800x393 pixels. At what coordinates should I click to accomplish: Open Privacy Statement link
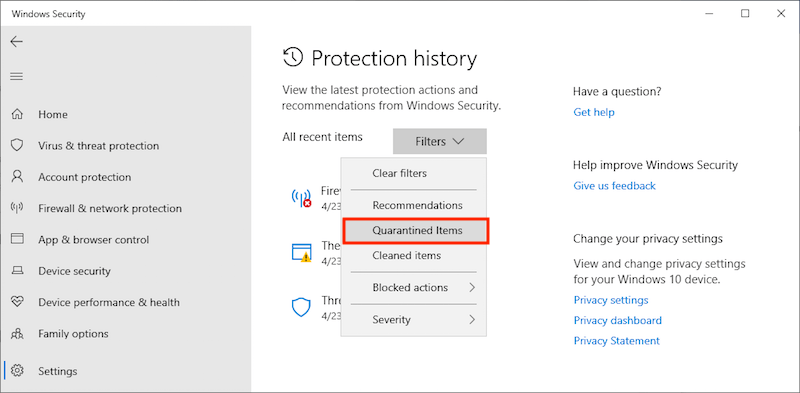(x=616, y=341)
